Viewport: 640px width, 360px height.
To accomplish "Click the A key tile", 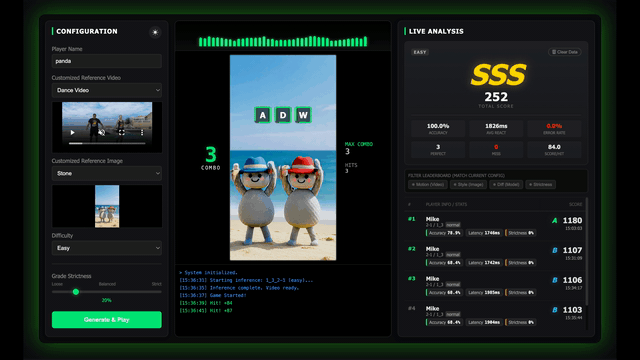I will [x=262, y=115].
